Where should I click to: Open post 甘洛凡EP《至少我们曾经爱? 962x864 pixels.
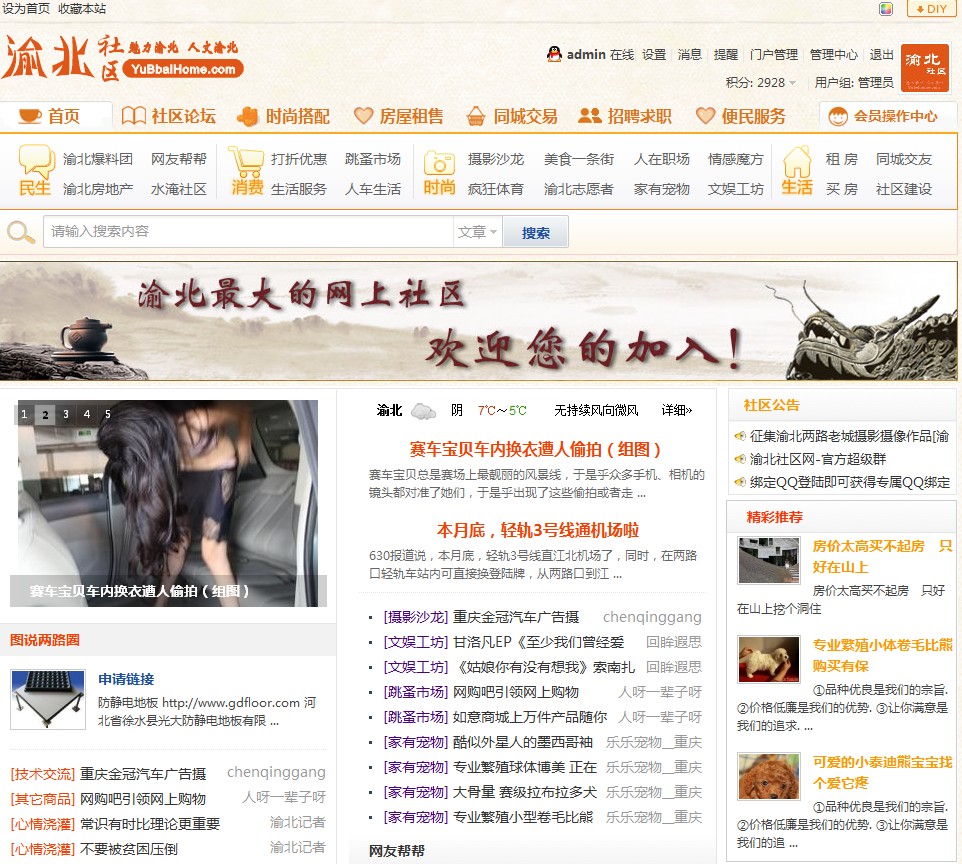point(538,642)
